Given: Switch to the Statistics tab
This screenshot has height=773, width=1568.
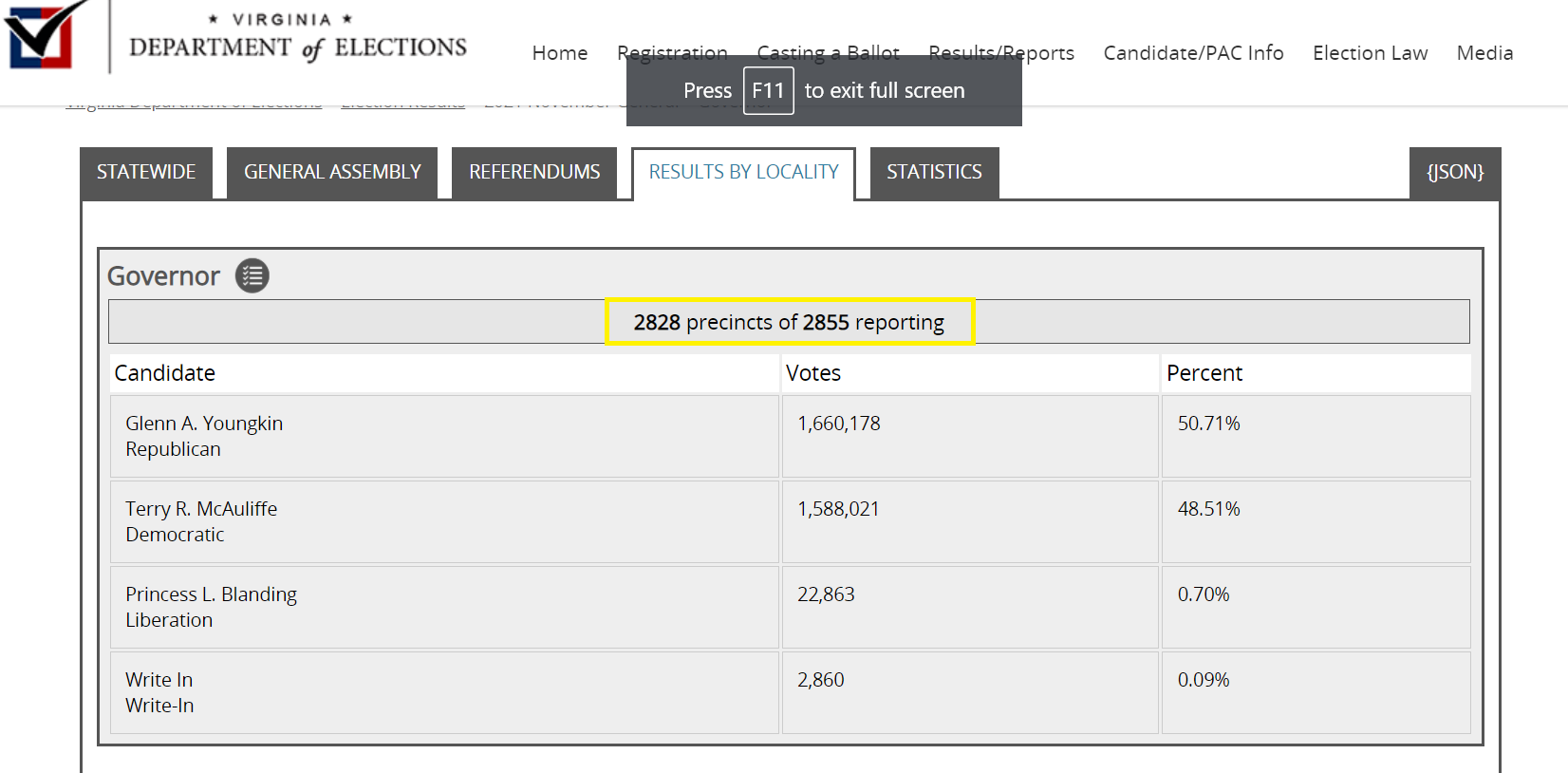Looking at the screenshot, I should pyautogui.click(x=934, y=173).
